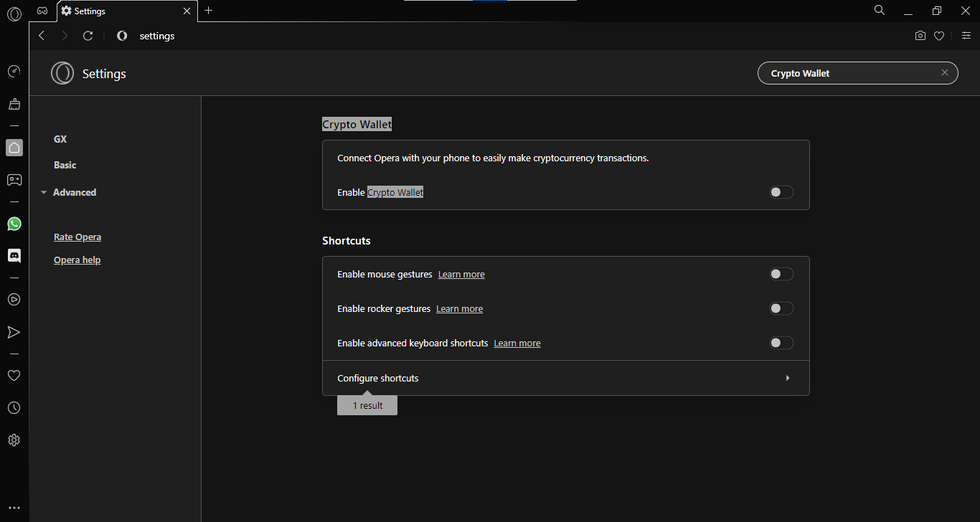980x522 pixels.
Task: Open GX Cleaner in the sidebar
Action: click(x=14, y=104)
